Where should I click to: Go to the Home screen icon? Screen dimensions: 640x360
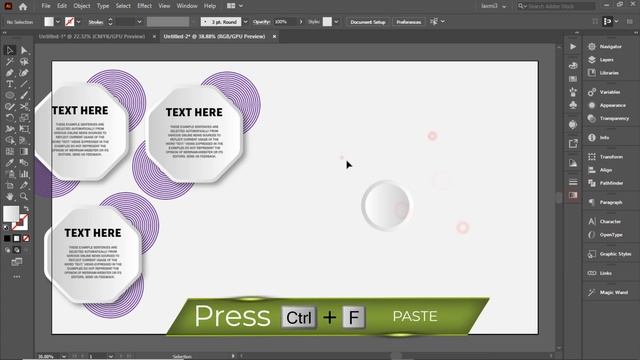(x=23, y=6)
